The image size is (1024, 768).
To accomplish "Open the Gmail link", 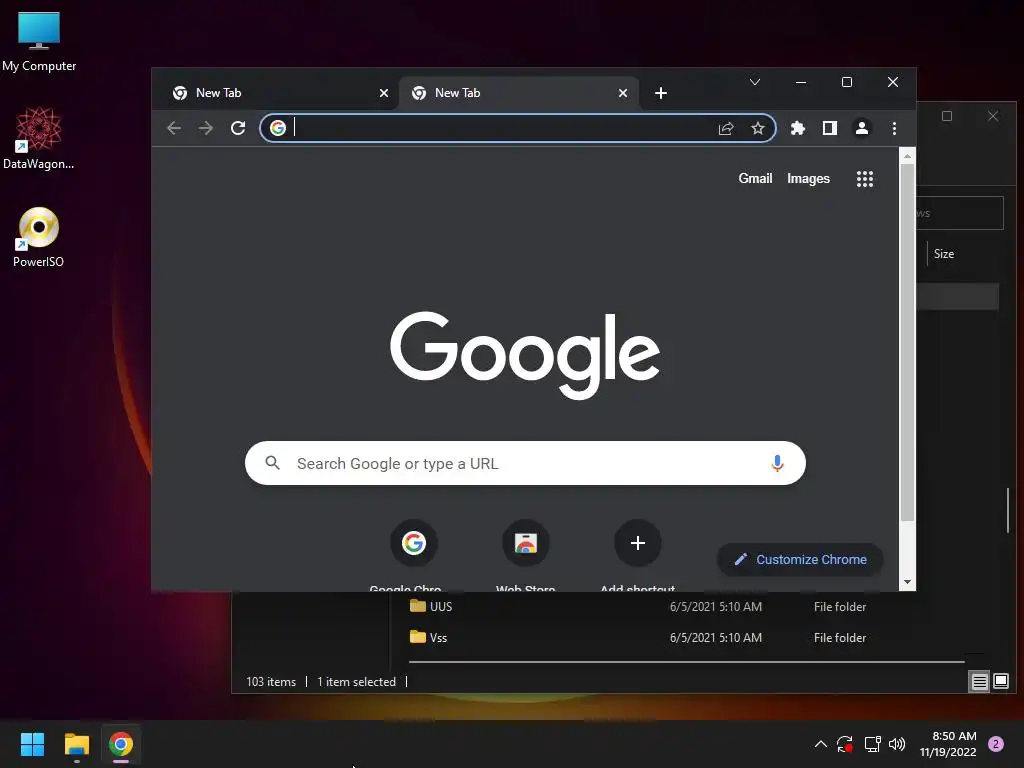I will point(755,178).
